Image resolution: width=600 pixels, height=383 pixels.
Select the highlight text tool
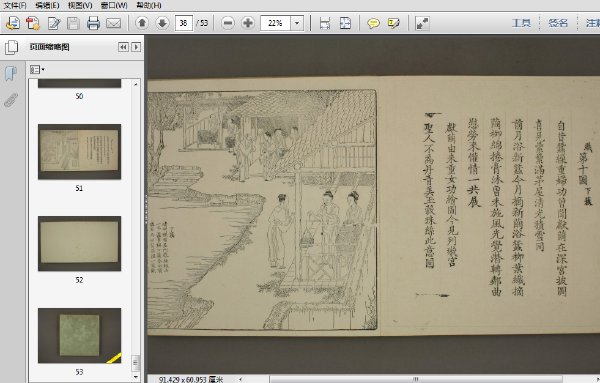pos(393,23)
